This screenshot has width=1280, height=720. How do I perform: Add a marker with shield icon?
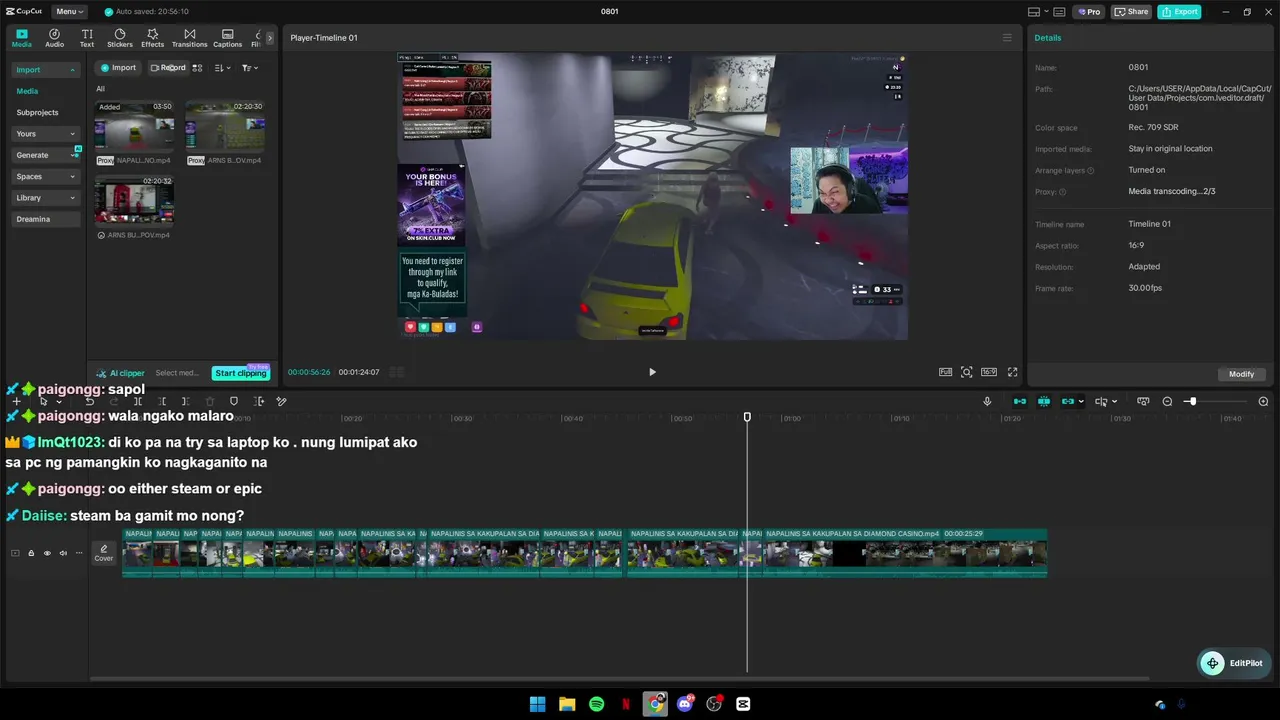(x=234, y=401)
